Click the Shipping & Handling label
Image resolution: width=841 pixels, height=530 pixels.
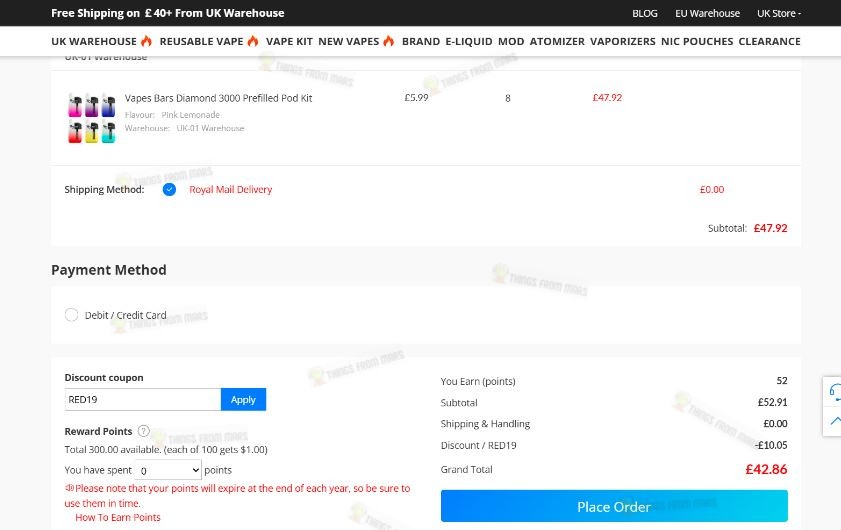(485, 424)
